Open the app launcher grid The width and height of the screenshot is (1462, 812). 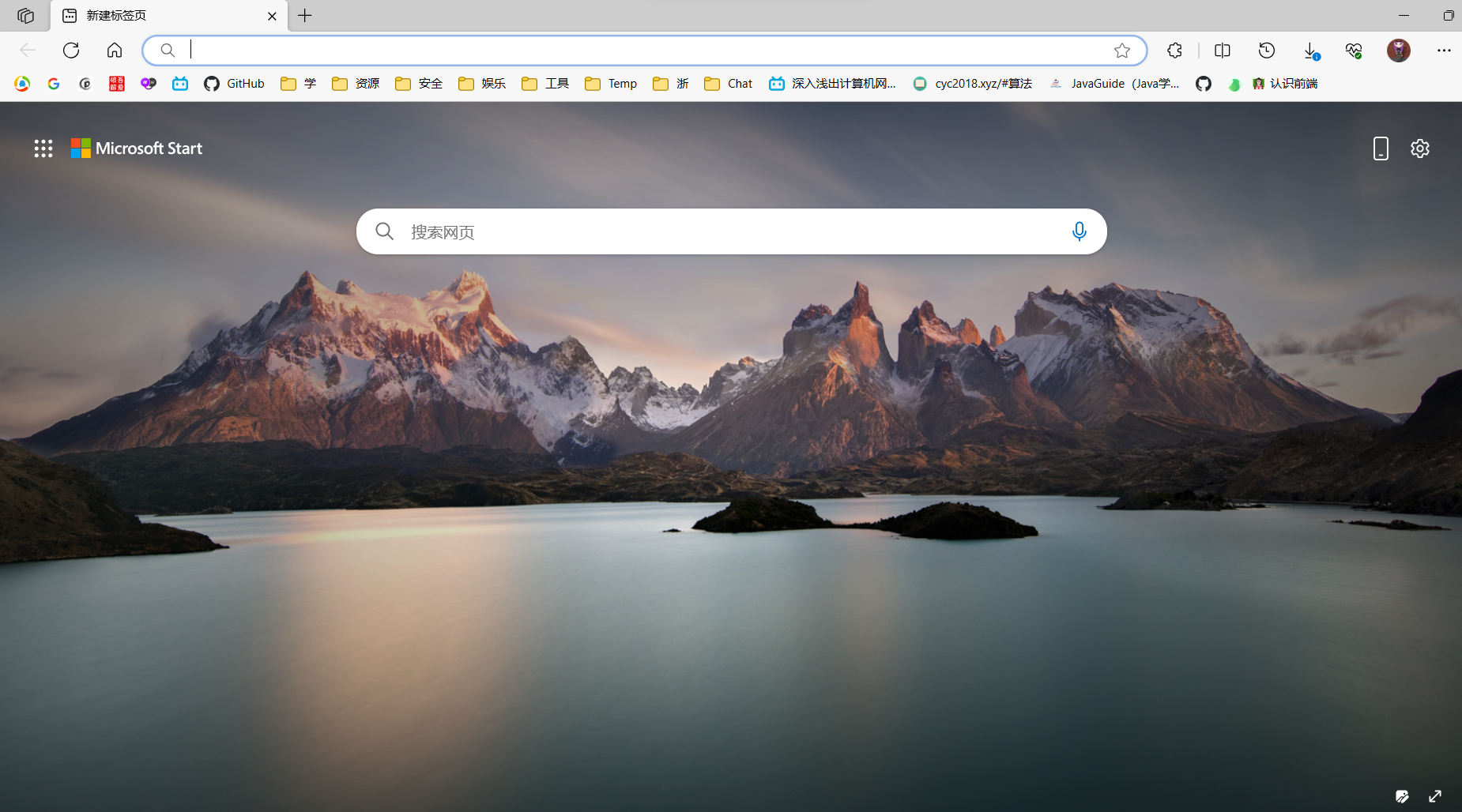pos(43,148)
